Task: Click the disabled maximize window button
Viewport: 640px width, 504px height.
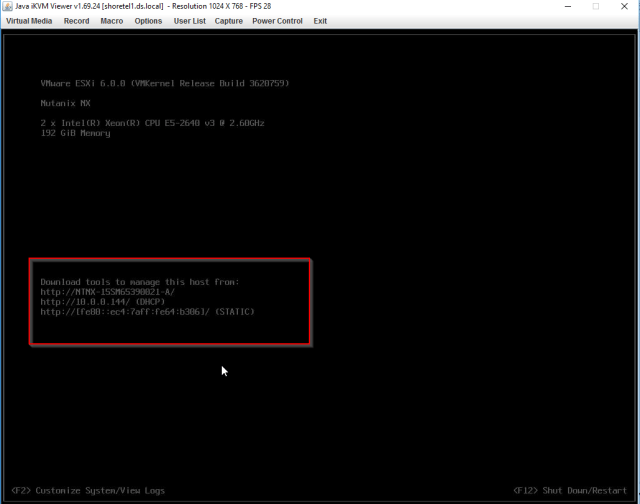Action: [596, 6]
